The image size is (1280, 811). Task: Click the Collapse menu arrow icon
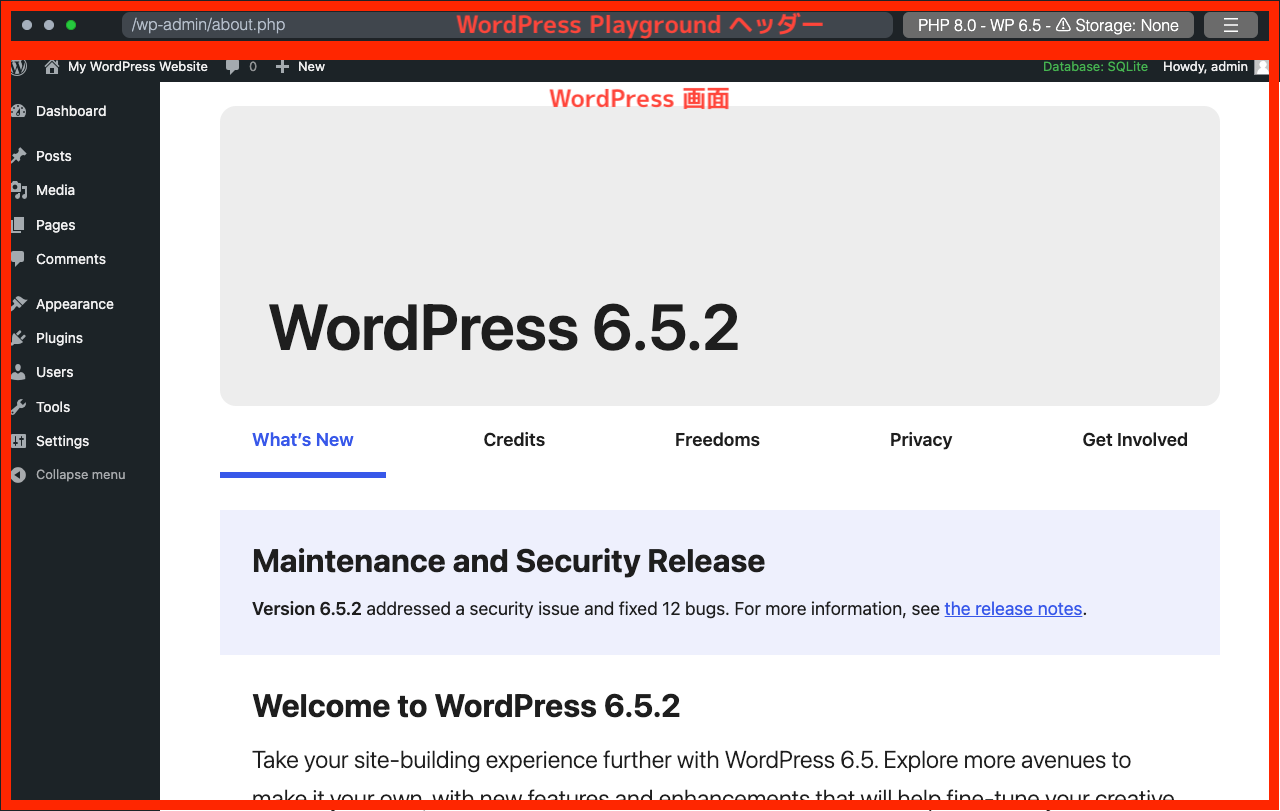click(x=18, y=475)
